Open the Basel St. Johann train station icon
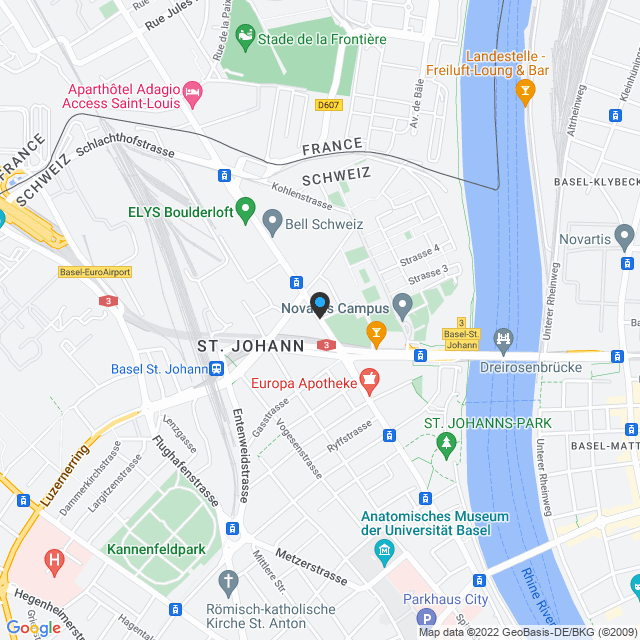The image size is (640, 640). [216, 369]
